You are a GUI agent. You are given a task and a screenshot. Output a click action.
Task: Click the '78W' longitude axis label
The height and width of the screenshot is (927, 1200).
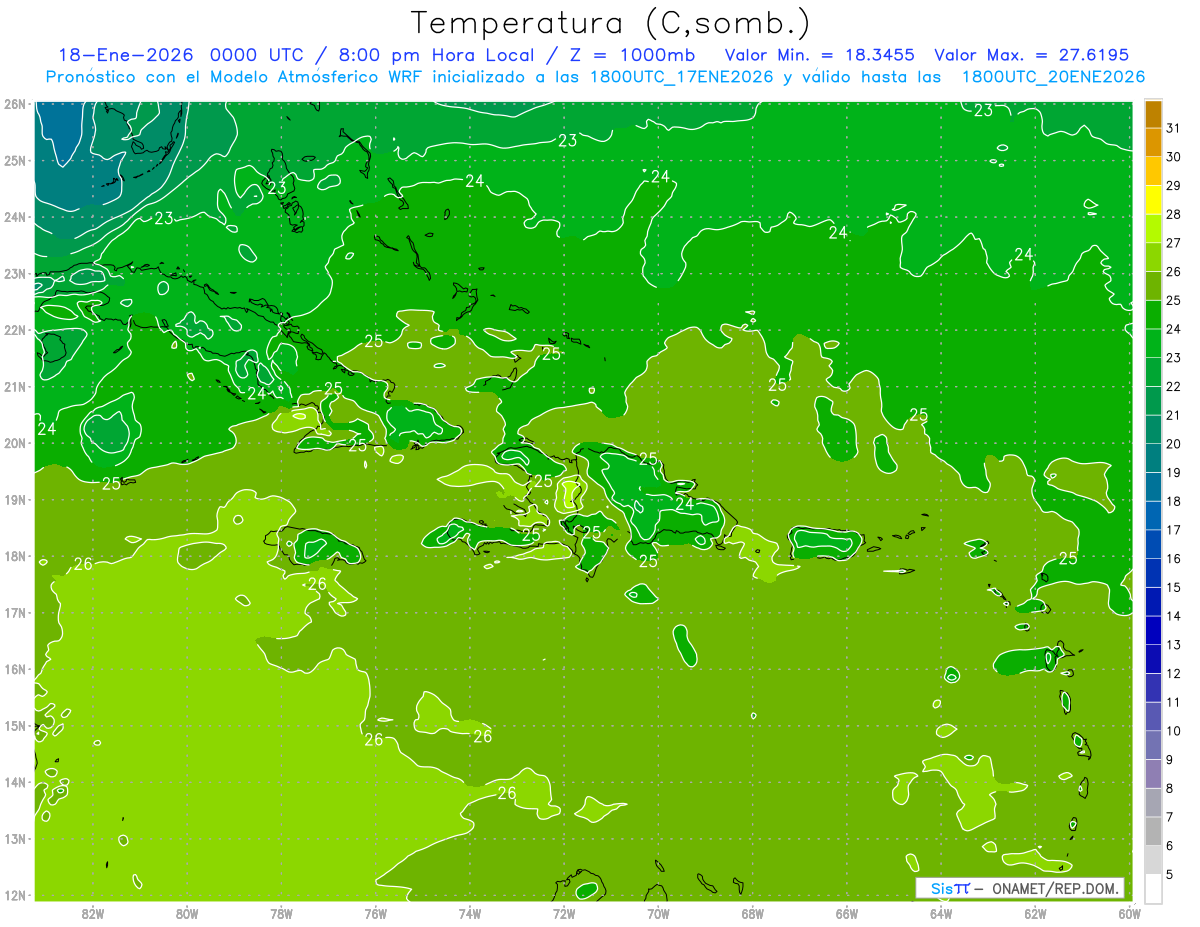[x=281, y=913]
